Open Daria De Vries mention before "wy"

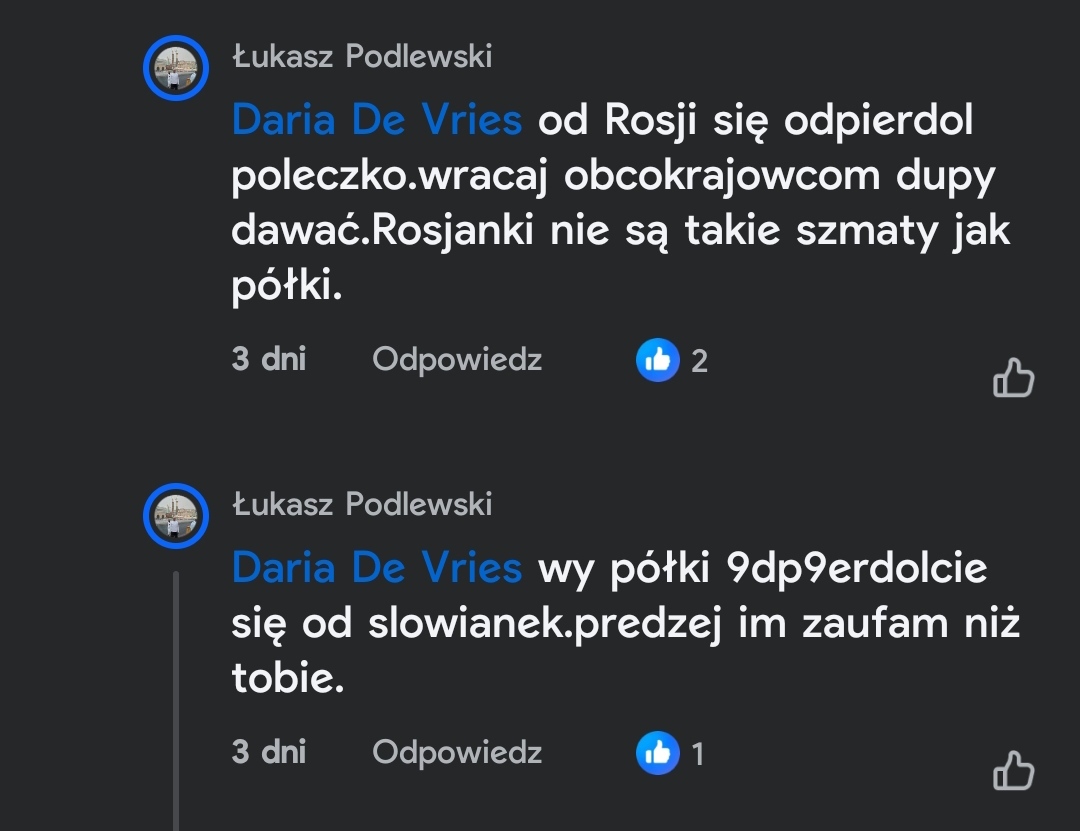tap(376, 569)
